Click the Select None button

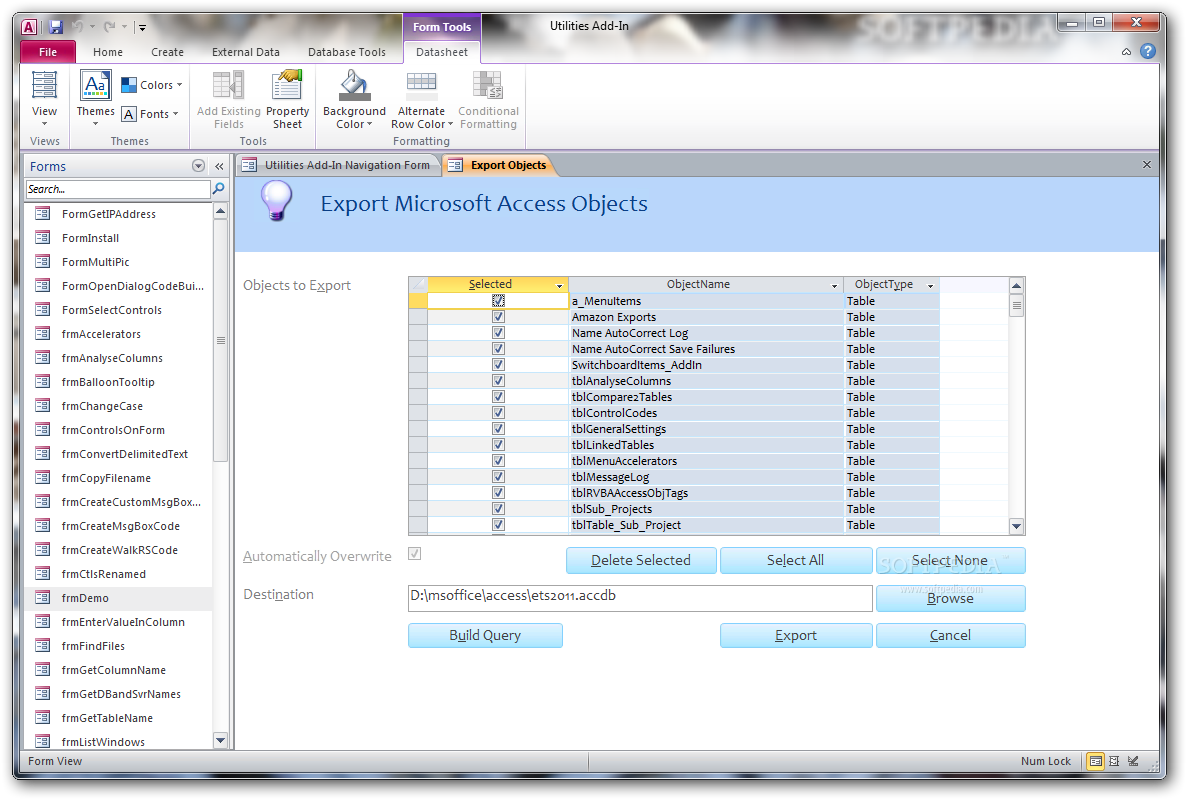950,560
